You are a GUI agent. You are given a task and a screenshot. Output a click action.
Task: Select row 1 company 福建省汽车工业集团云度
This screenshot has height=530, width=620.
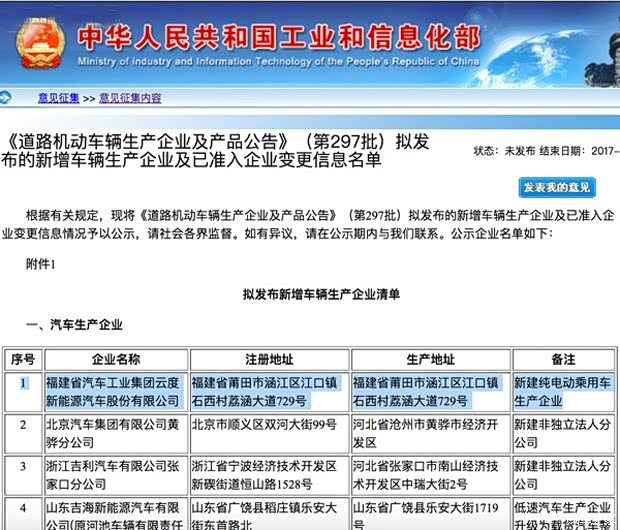pyautogui.click(x=115, y=392)
